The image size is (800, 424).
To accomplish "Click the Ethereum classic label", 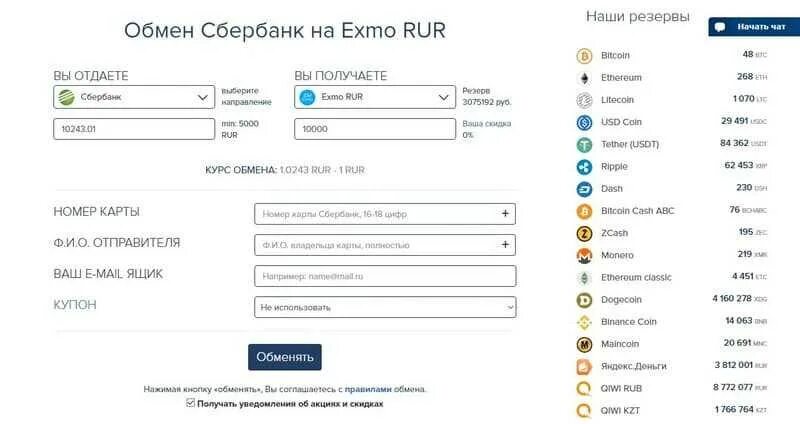I will click(x=636, y=278).
